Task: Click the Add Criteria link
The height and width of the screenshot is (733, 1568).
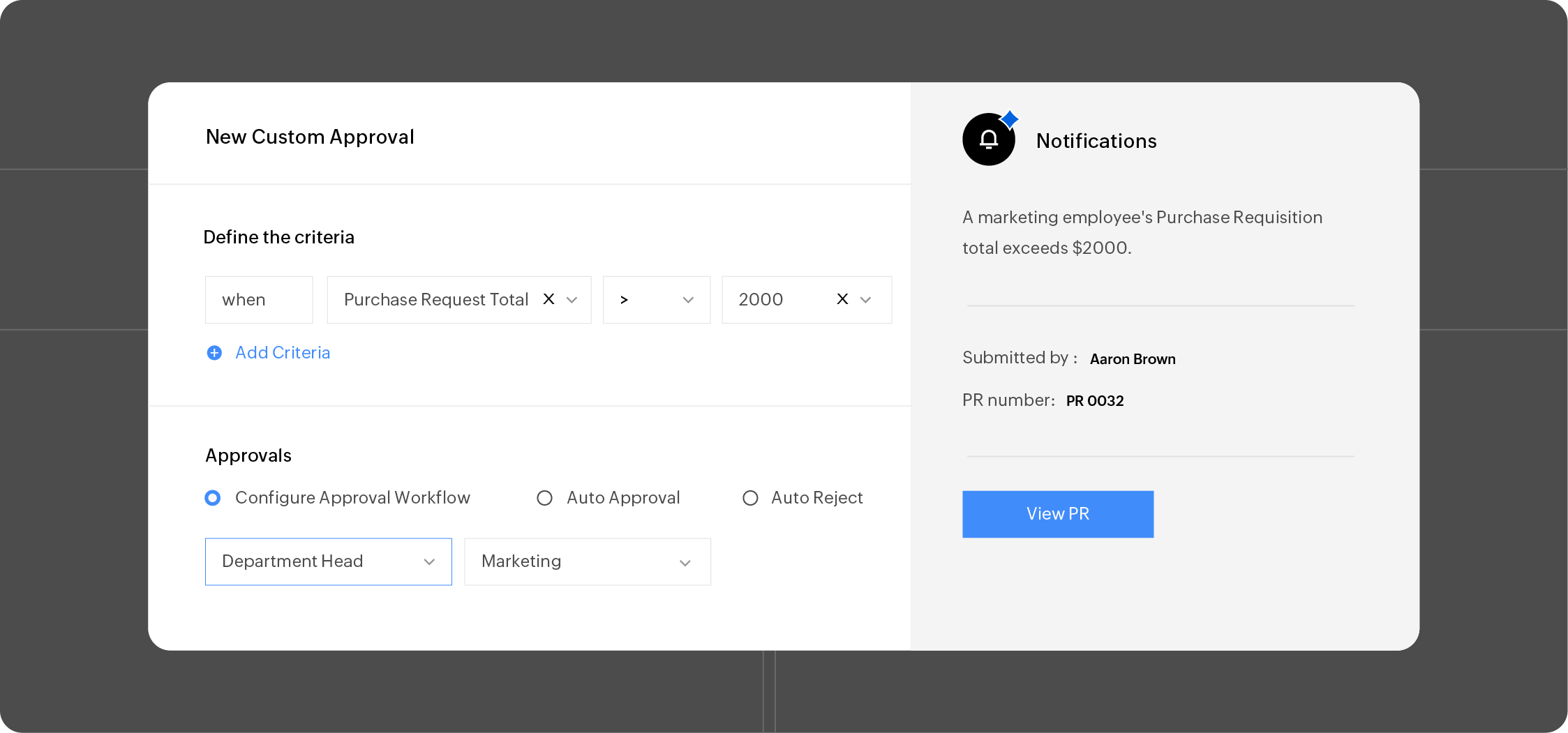Action: [x=282, y=353]
